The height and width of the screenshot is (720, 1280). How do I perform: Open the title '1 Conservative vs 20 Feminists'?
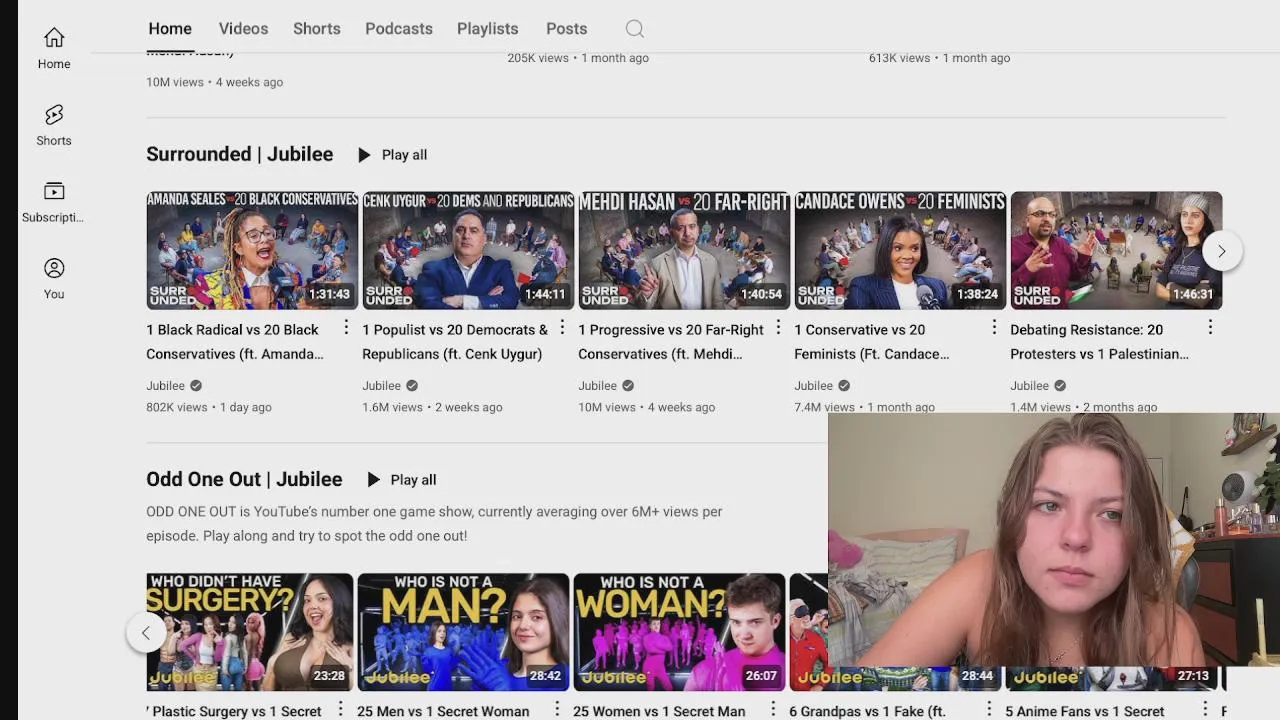click(x=871, y=342)
